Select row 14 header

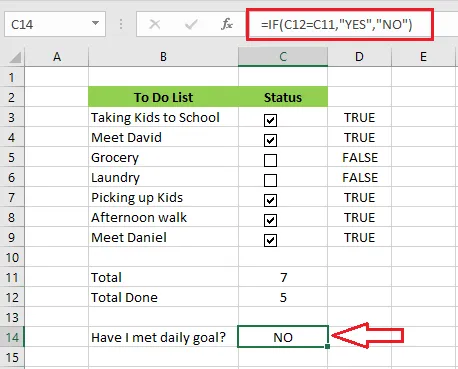click(12, 337)
